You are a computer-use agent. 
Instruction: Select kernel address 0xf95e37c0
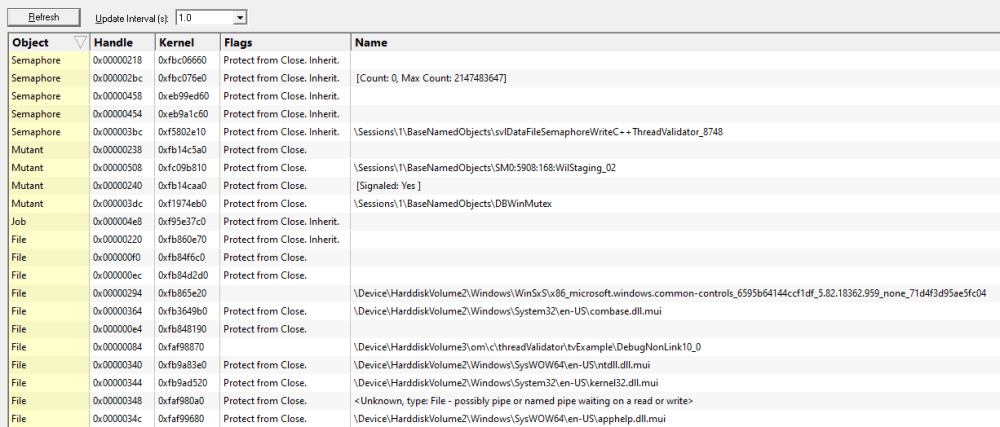point(182,221)
